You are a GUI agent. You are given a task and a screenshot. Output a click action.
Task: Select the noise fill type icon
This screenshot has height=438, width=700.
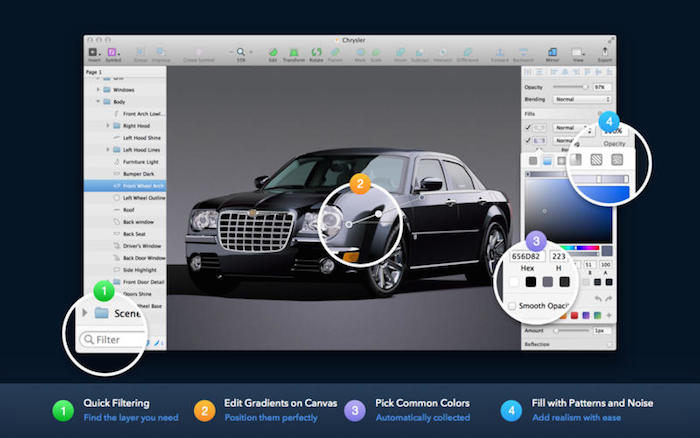(618, 159)
